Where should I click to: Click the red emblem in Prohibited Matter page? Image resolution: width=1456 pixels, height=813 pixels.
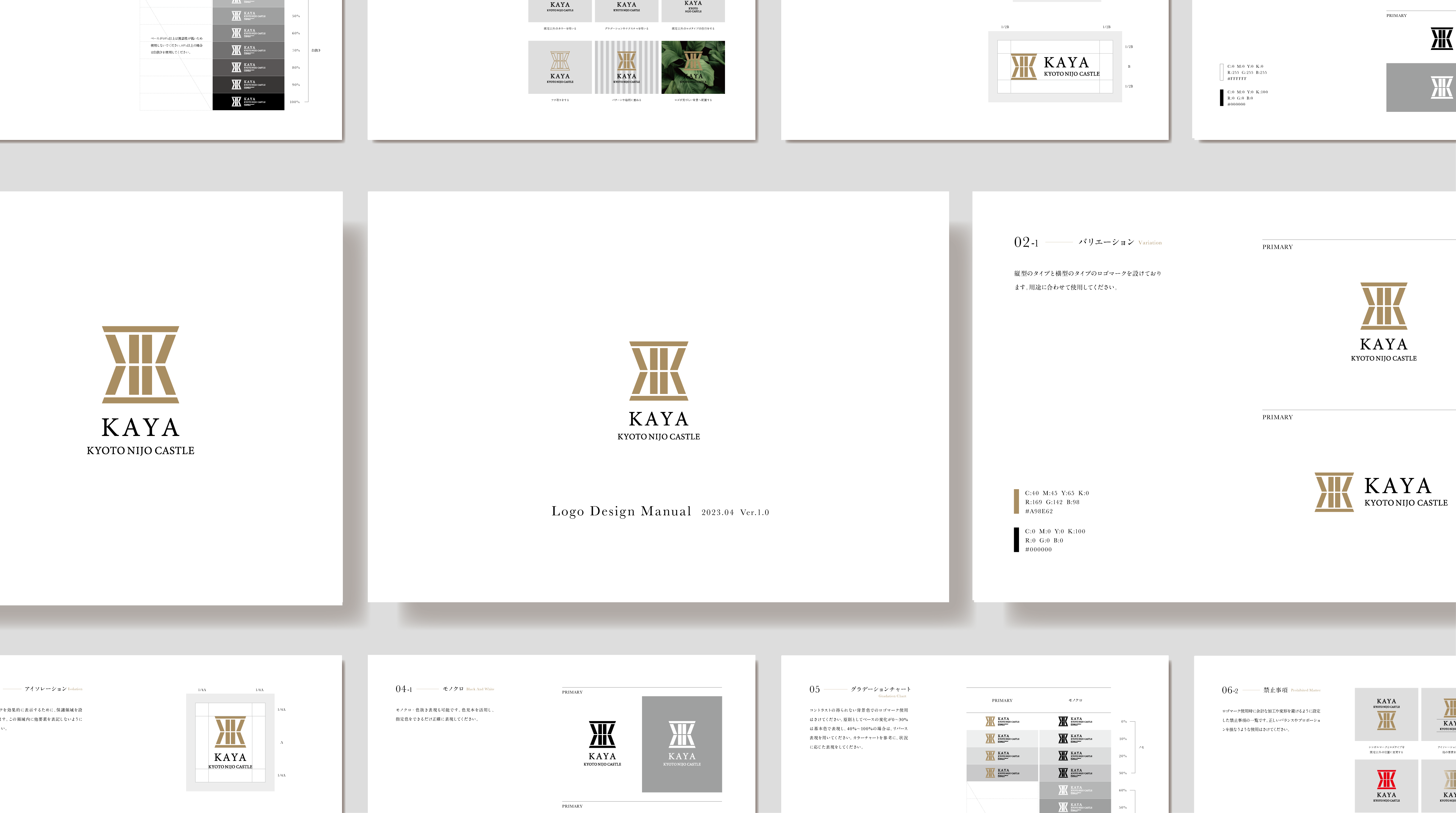pyautogui.click(x=1386, y=780)
